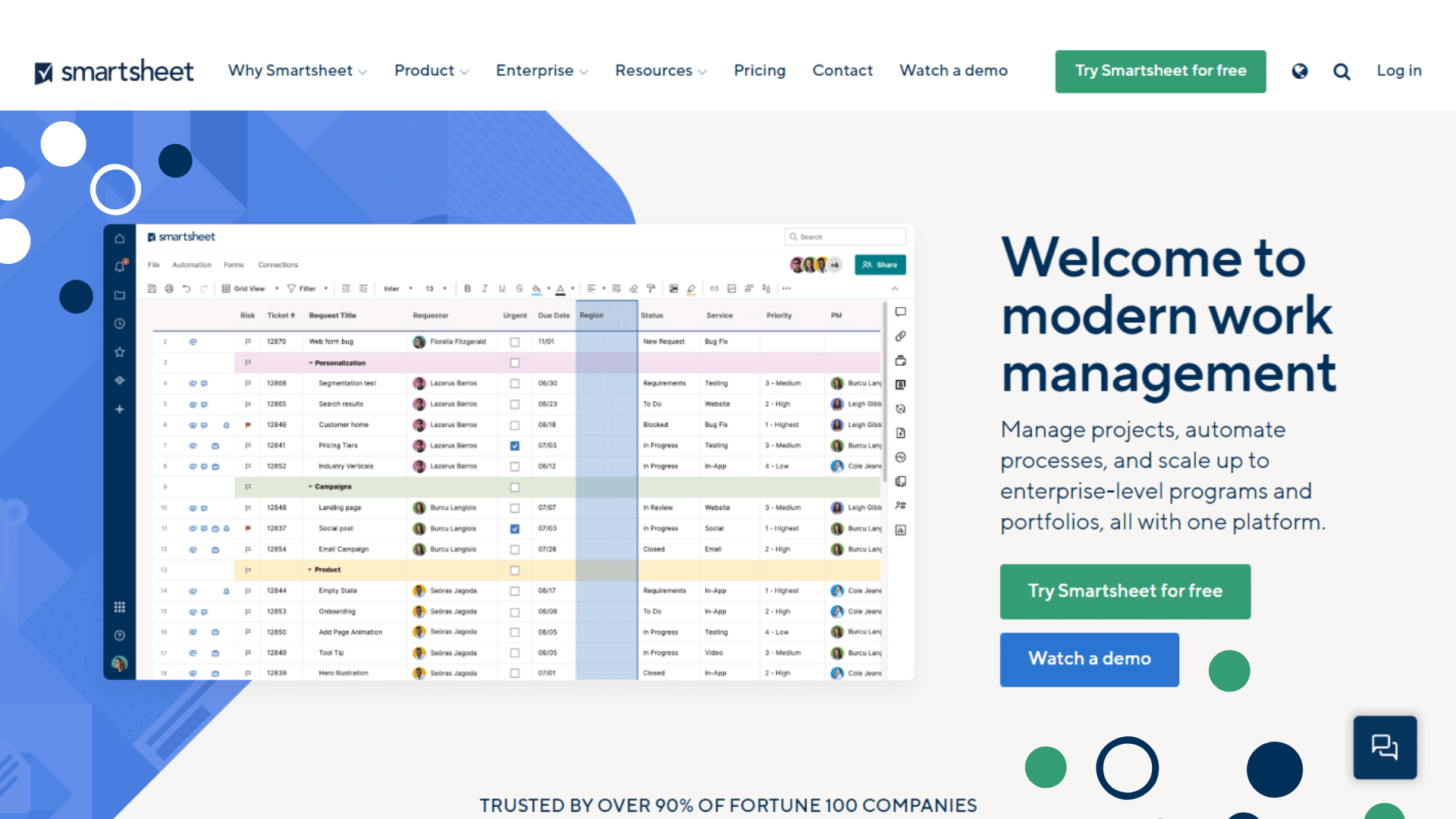Toggle Underline formatting
Image resolution: width=1456 pixels, height=819 pixels.
tap(502, 288)
